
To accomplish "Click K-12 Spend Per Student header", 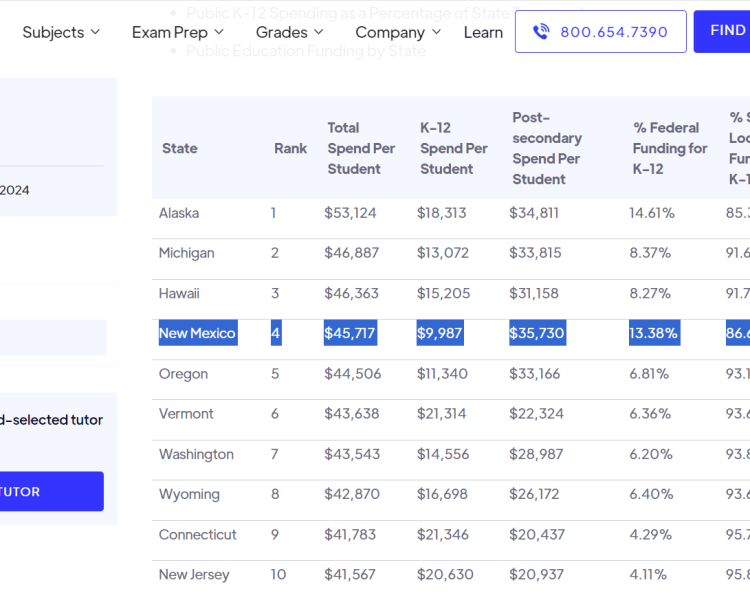I will pos(453,148).
